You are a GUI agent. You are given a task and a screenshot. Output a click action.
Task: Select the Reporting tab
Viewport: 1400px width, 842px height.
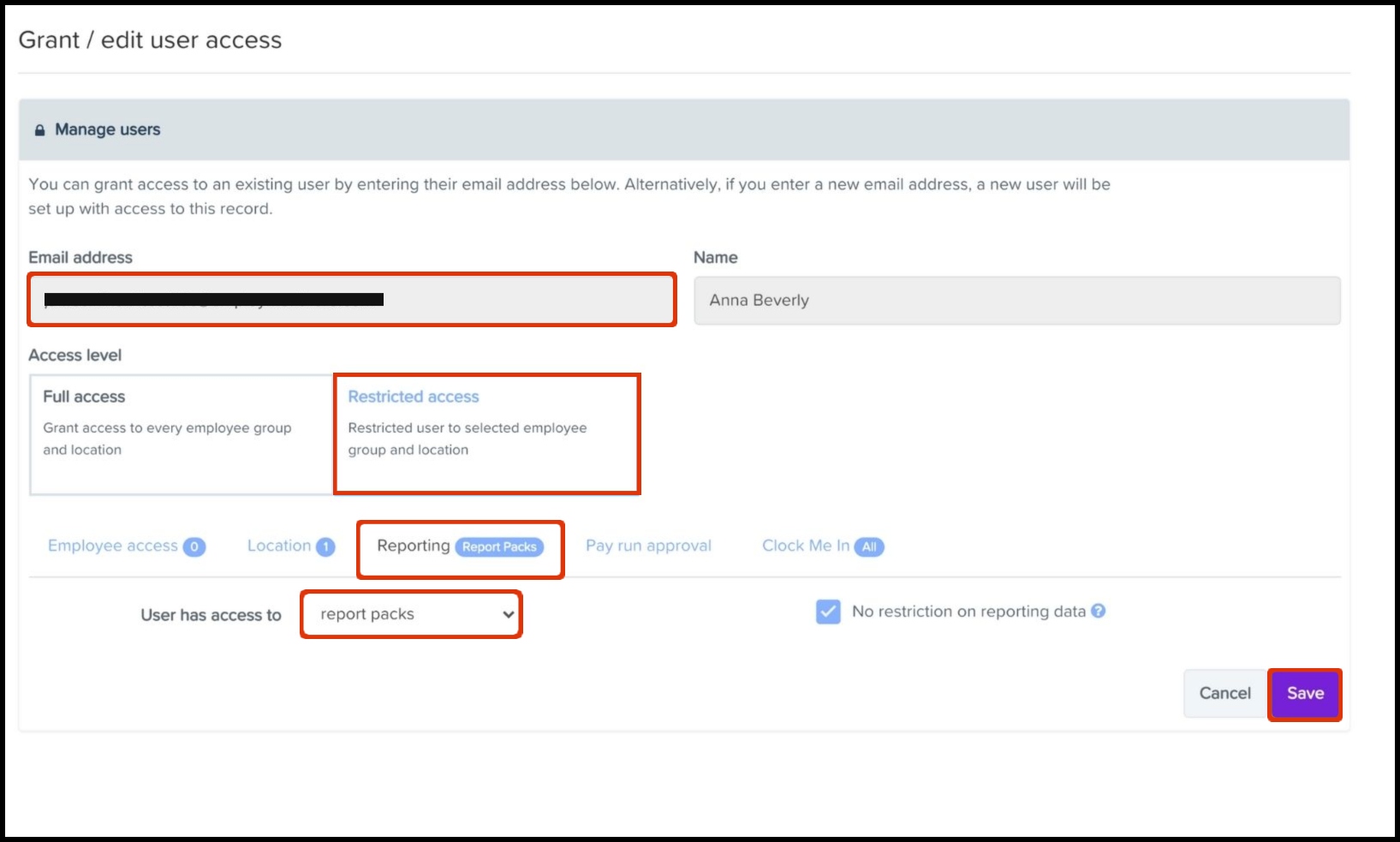[x=414, y=546]
